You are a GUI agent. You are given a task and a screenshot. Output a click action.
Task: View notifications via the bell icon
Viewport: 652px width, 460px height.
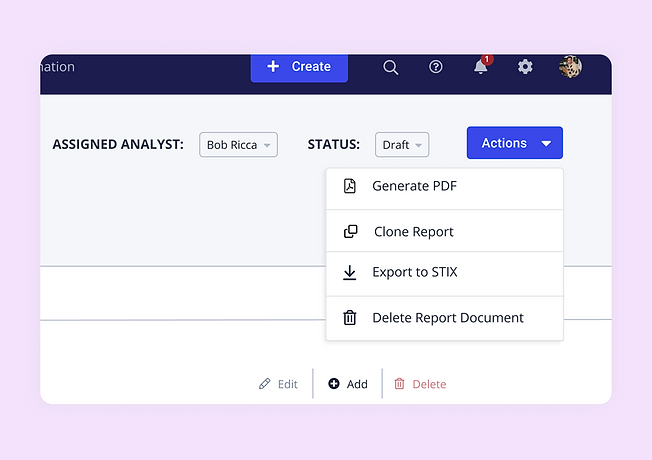pos(481,66)
